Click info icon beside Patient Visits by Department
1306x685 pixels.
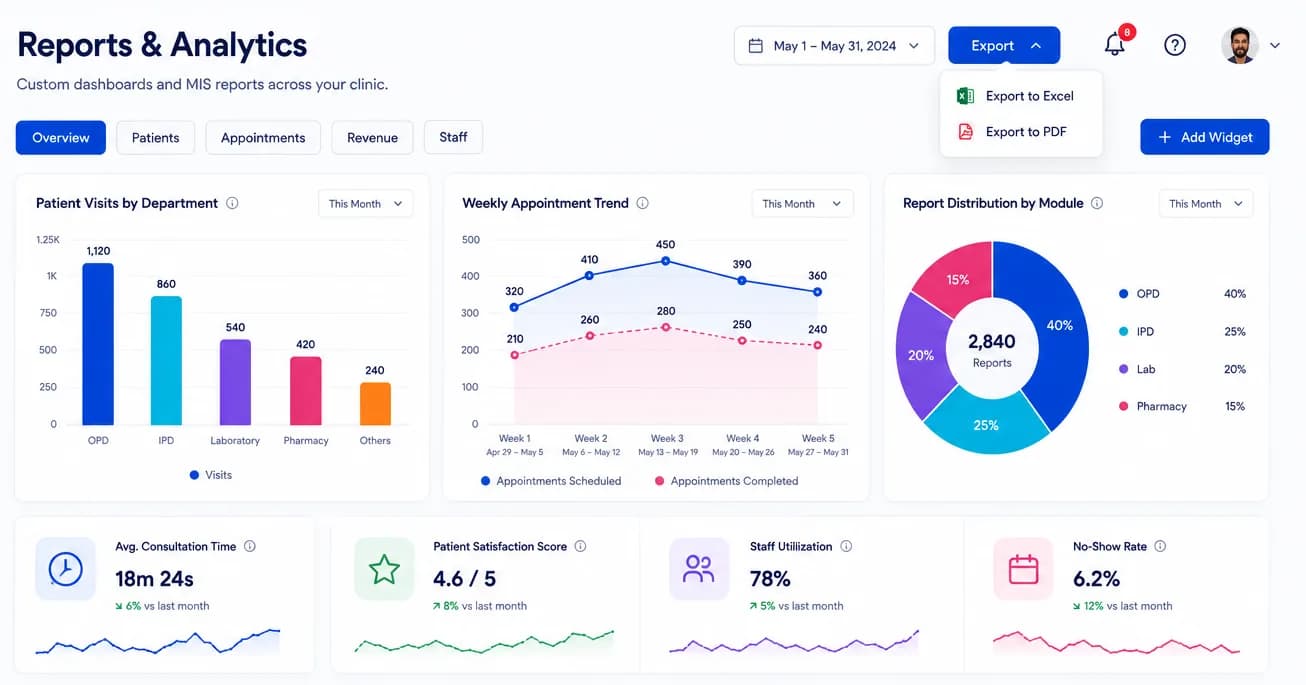pyautogui.click(x=232, y=203)
